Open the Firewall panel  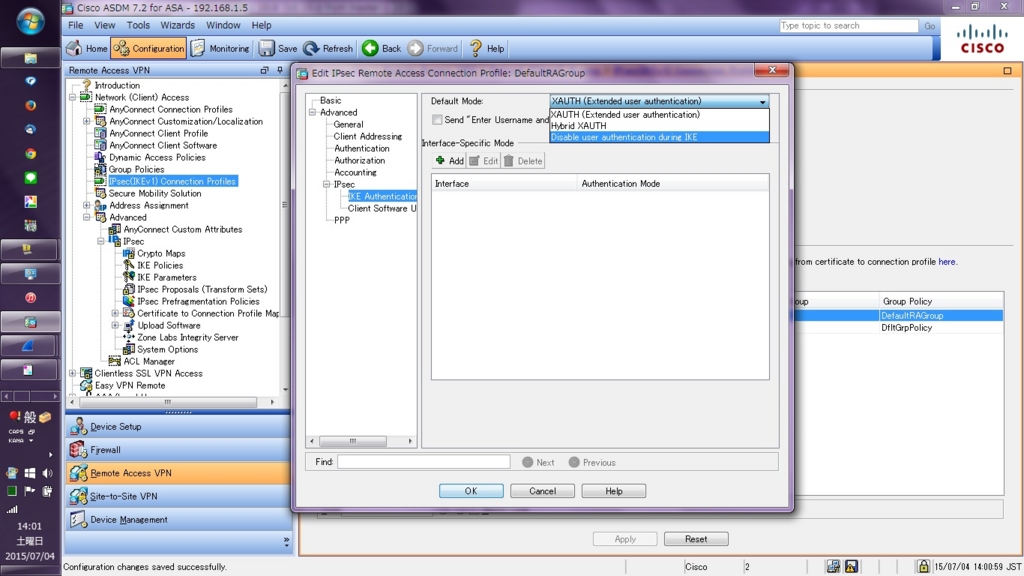[178, 450]
